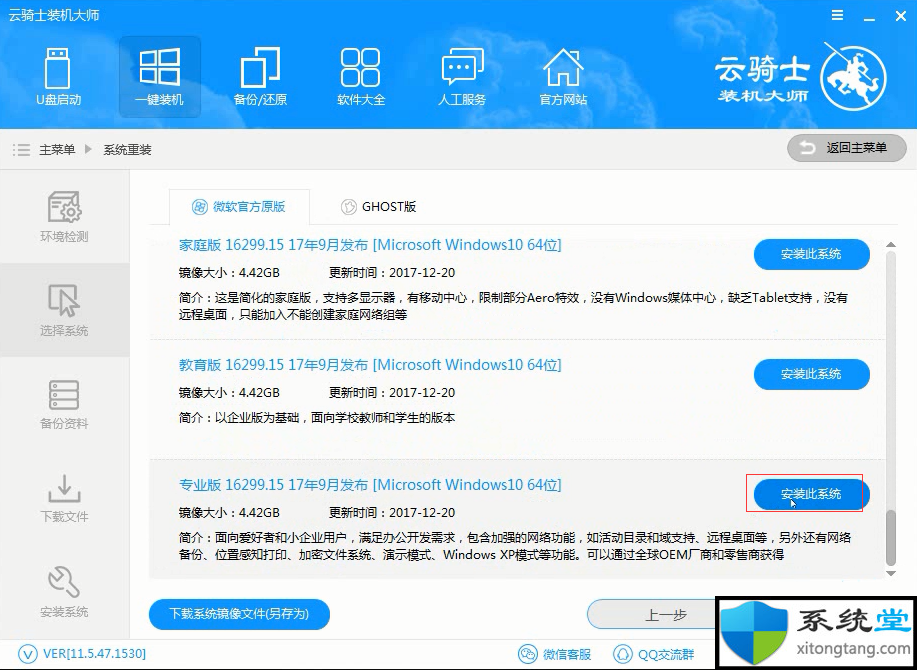
Task: Click the version V circle icon
Action: click(27, 653)
